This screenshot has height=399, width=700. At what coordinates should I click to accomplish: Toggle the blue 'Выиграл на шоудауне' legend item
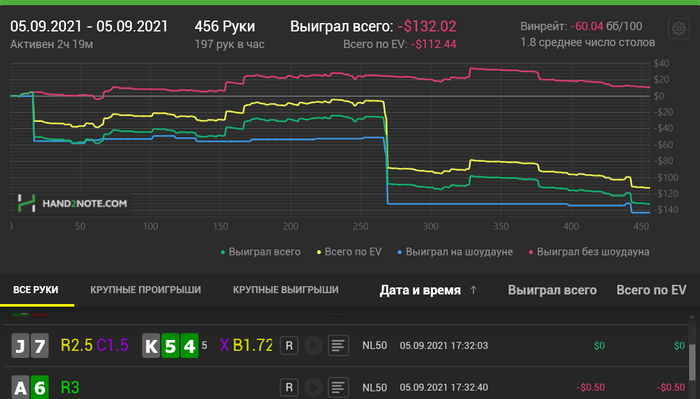(455, 252)
